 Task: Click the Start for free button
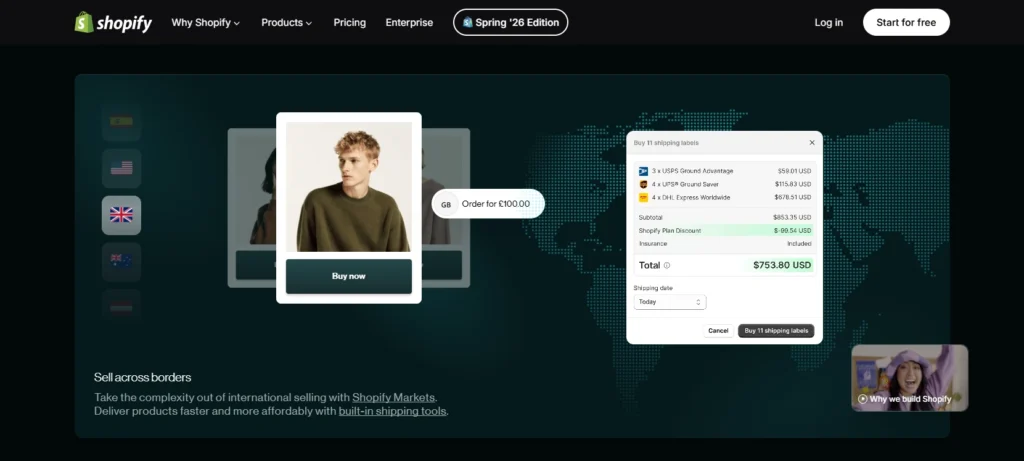[906, 22]
